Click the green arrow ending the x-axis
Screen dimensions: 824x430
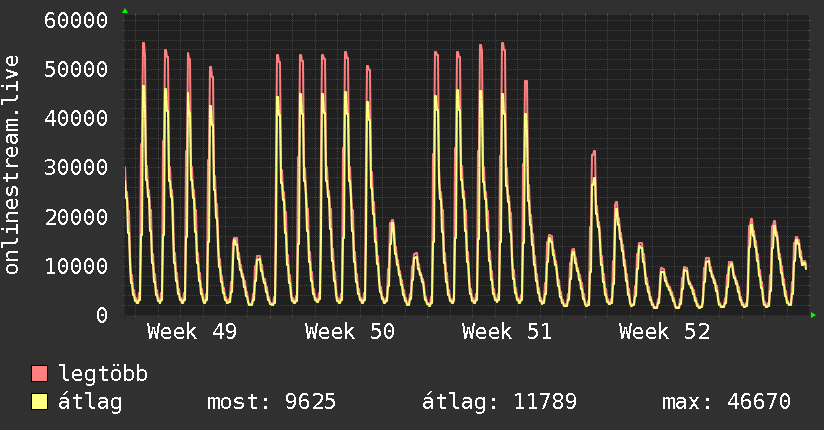[x=814, y=315]
